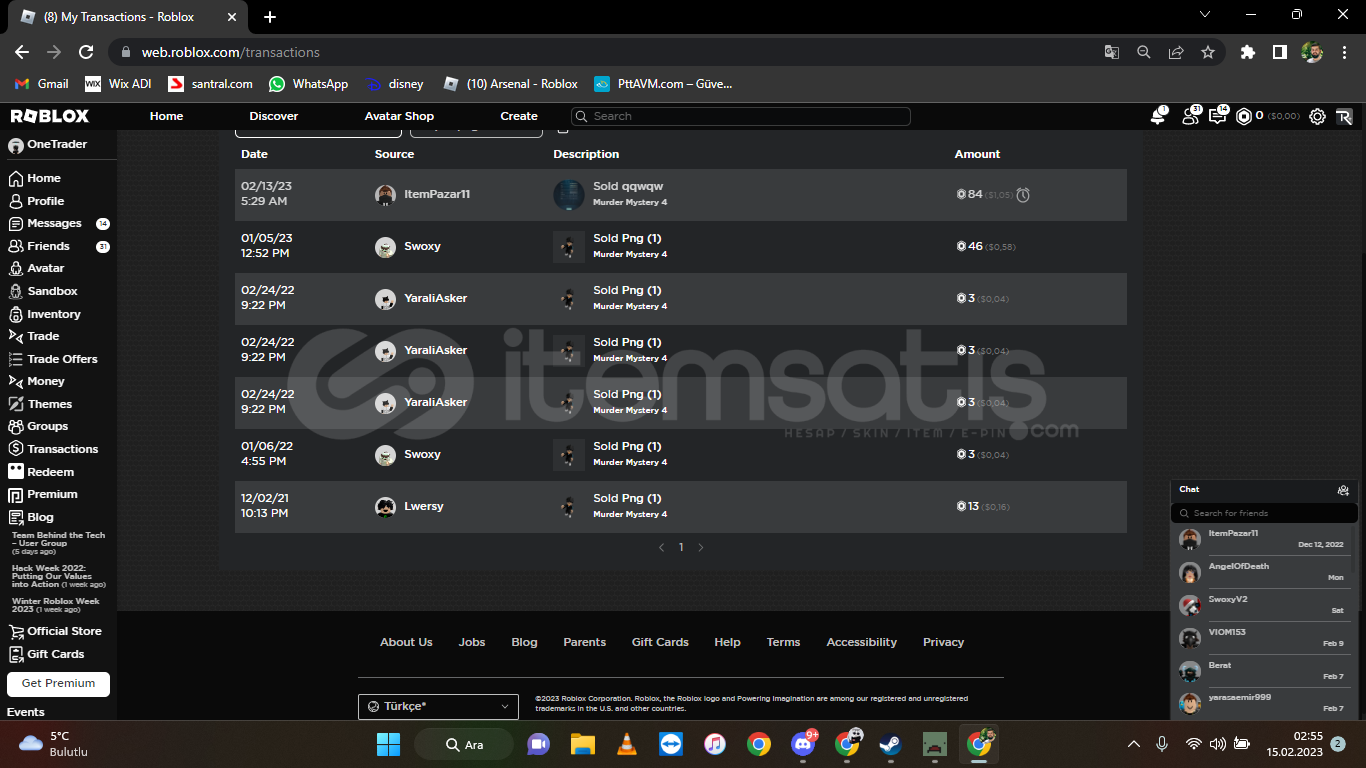
Task: Open Create in top navigation
Action: click(x=519, y=116)
